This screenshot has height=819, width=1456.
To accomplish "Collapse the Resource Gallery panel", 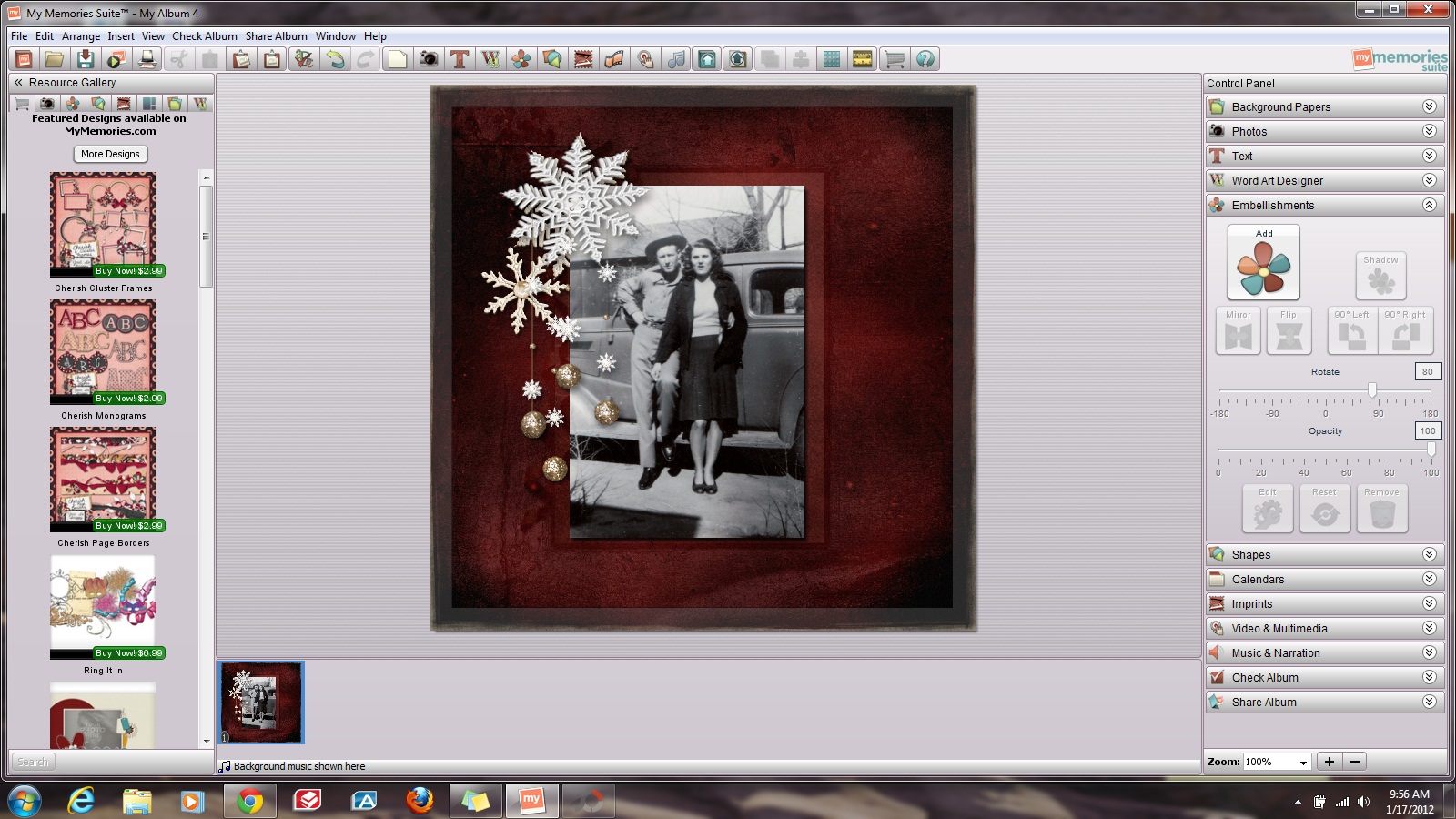I will 18,82.
